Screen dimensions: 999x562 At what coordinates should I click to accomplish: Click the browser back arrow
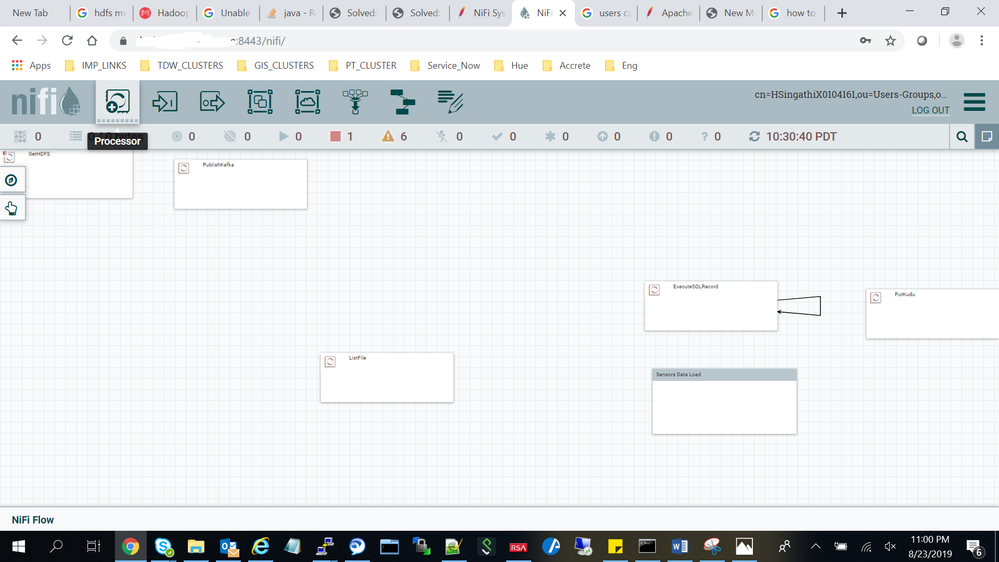point(17,41)
